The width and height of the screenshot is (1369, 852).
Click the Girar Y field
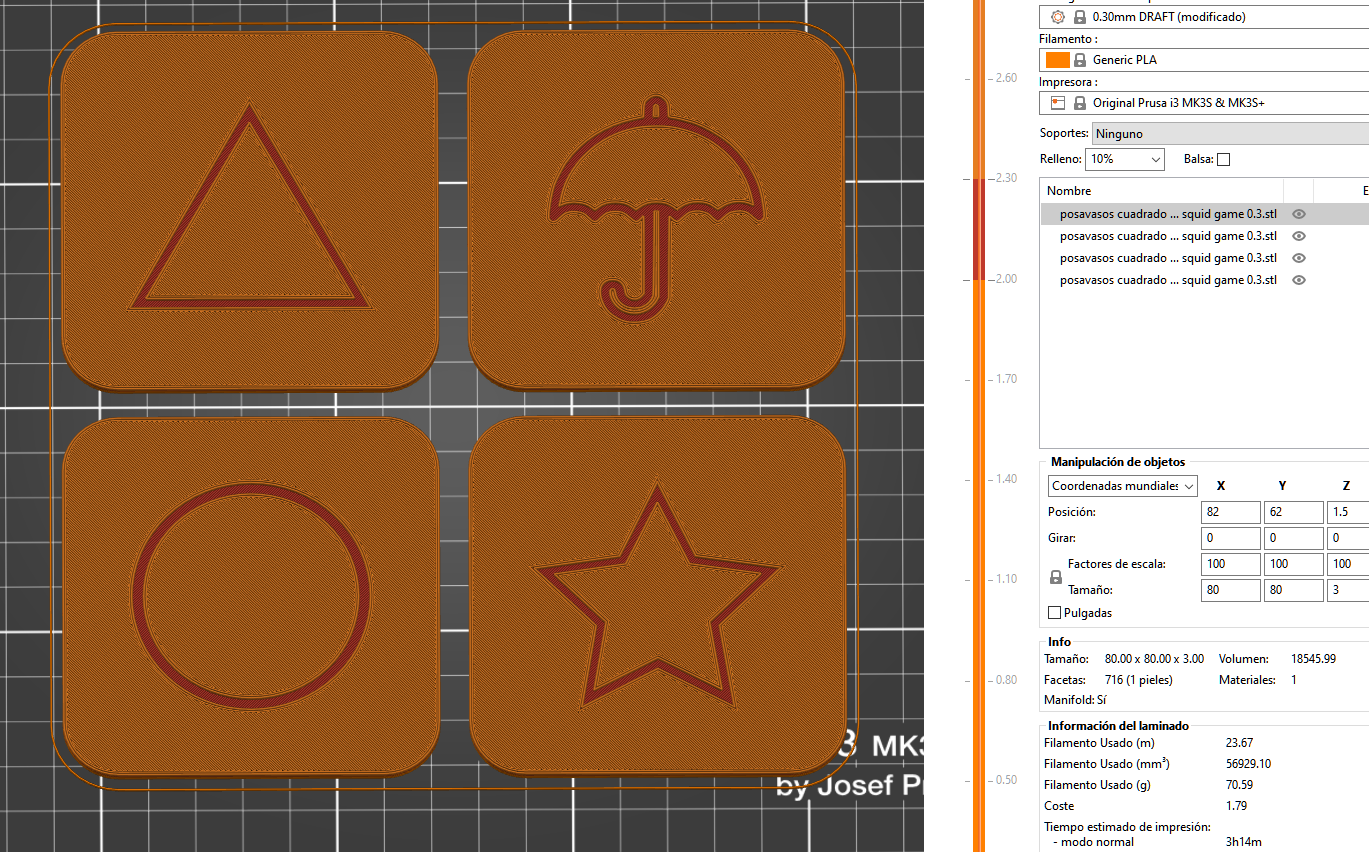click(1293, 538)
